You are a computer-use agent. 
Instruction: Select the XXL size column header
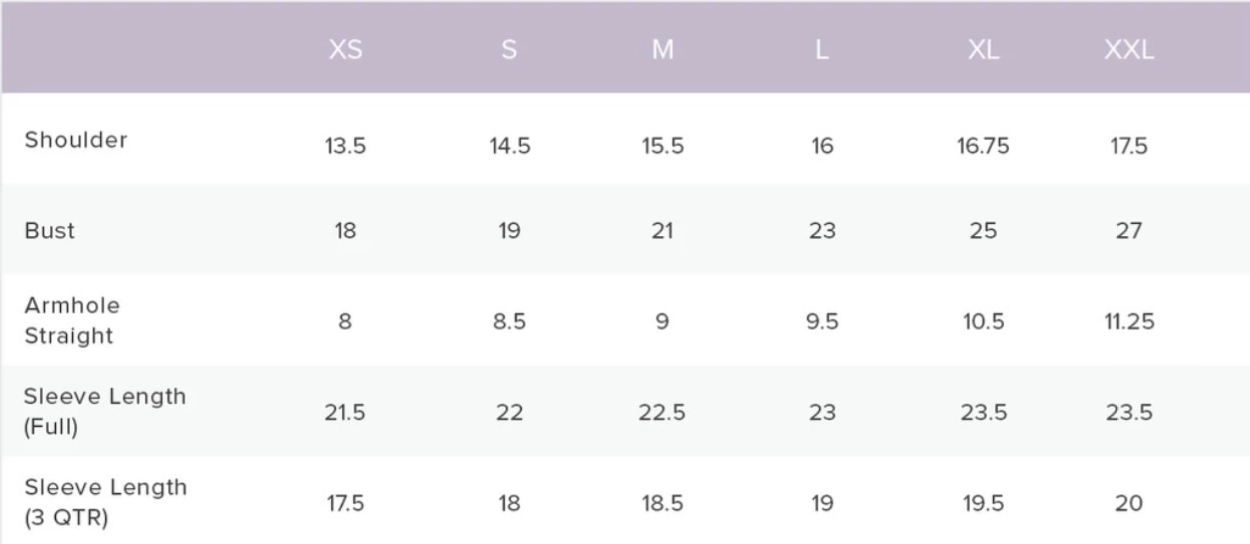tap(1129, 51)
